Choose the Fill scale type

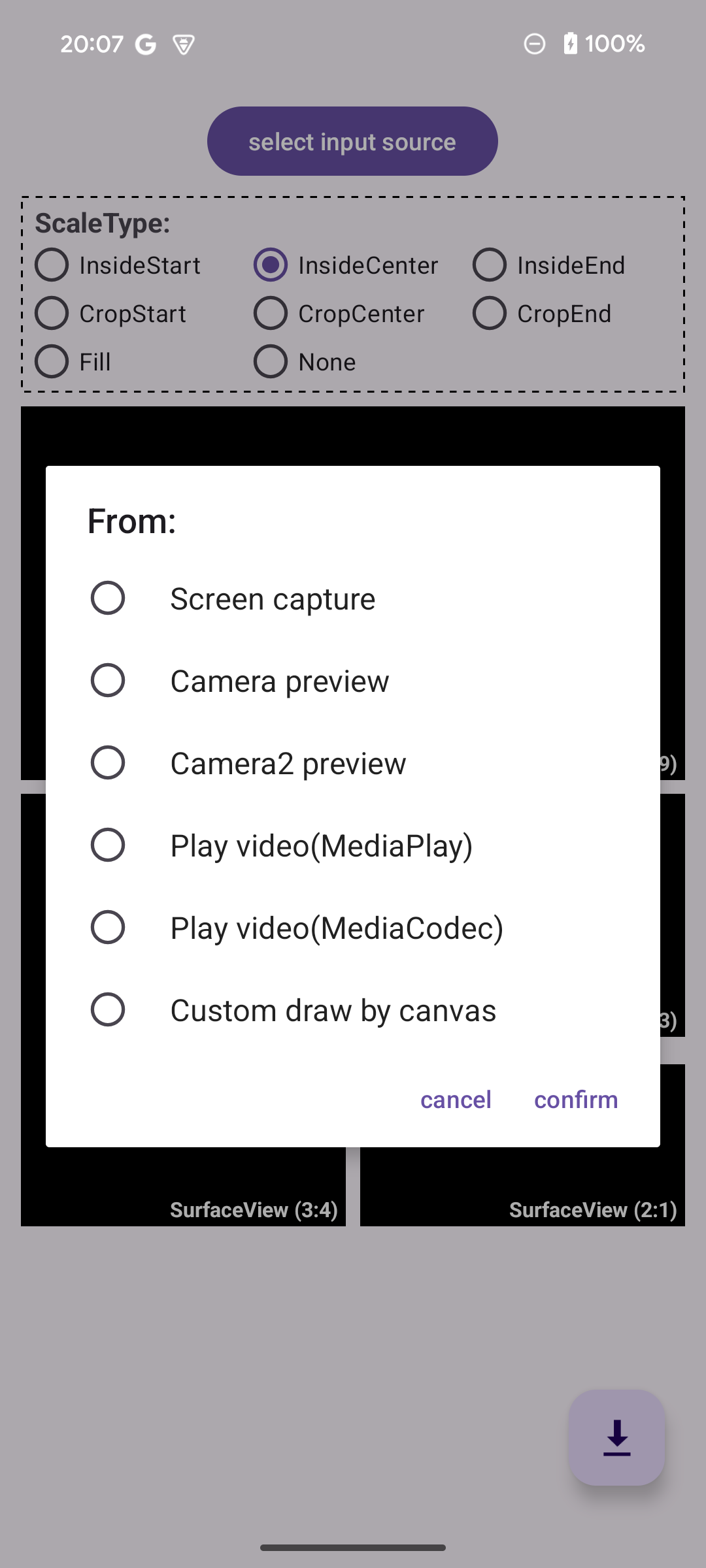73,362
